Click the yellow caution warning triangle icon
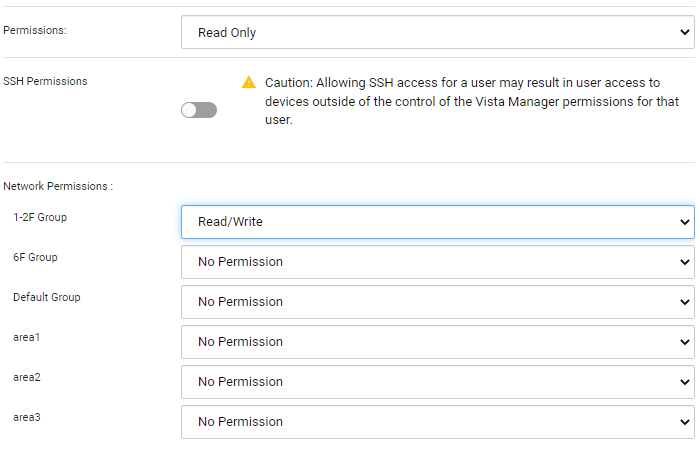Image resolution: width=700 pixels, height=449 pixels. 249,82
